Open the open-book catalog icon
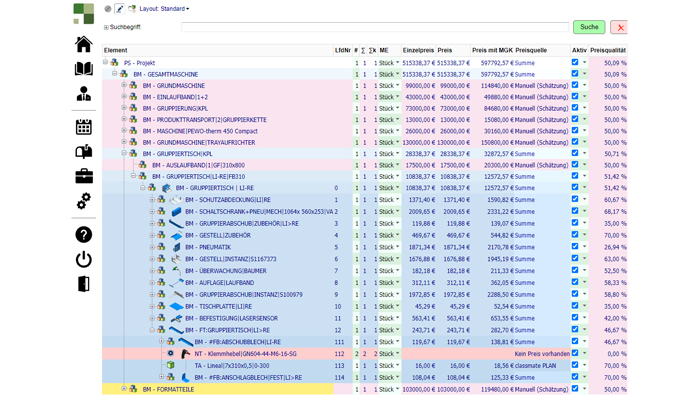 click(x=83, y=69)
